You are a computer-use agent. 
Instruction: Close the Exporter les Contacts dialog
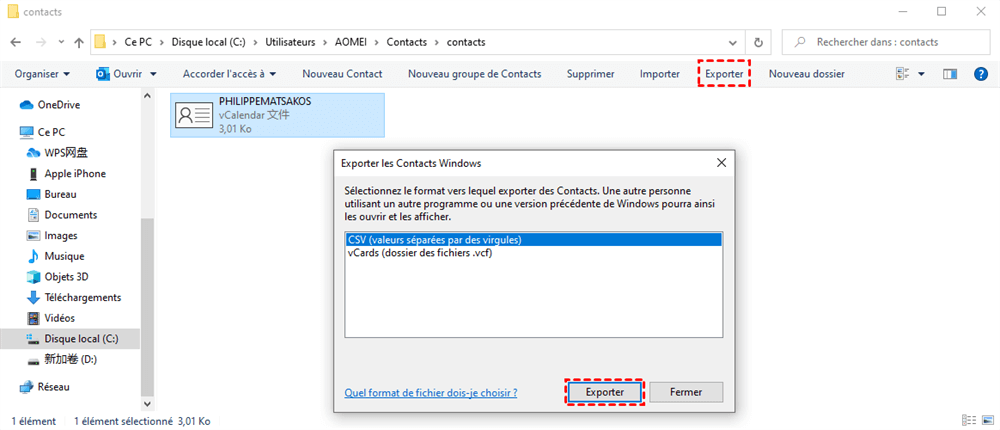pos(721,162)
